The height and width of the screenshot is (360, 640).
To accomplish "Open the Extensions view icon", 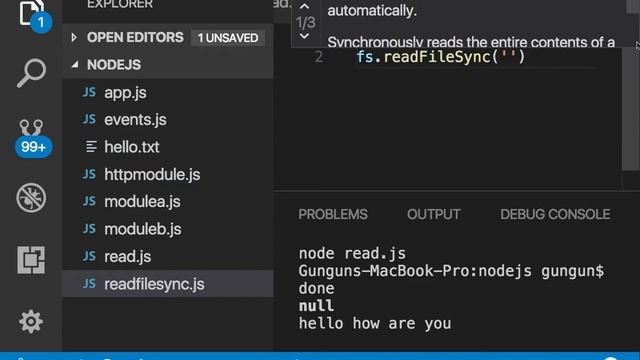I will tap(31, 260).
